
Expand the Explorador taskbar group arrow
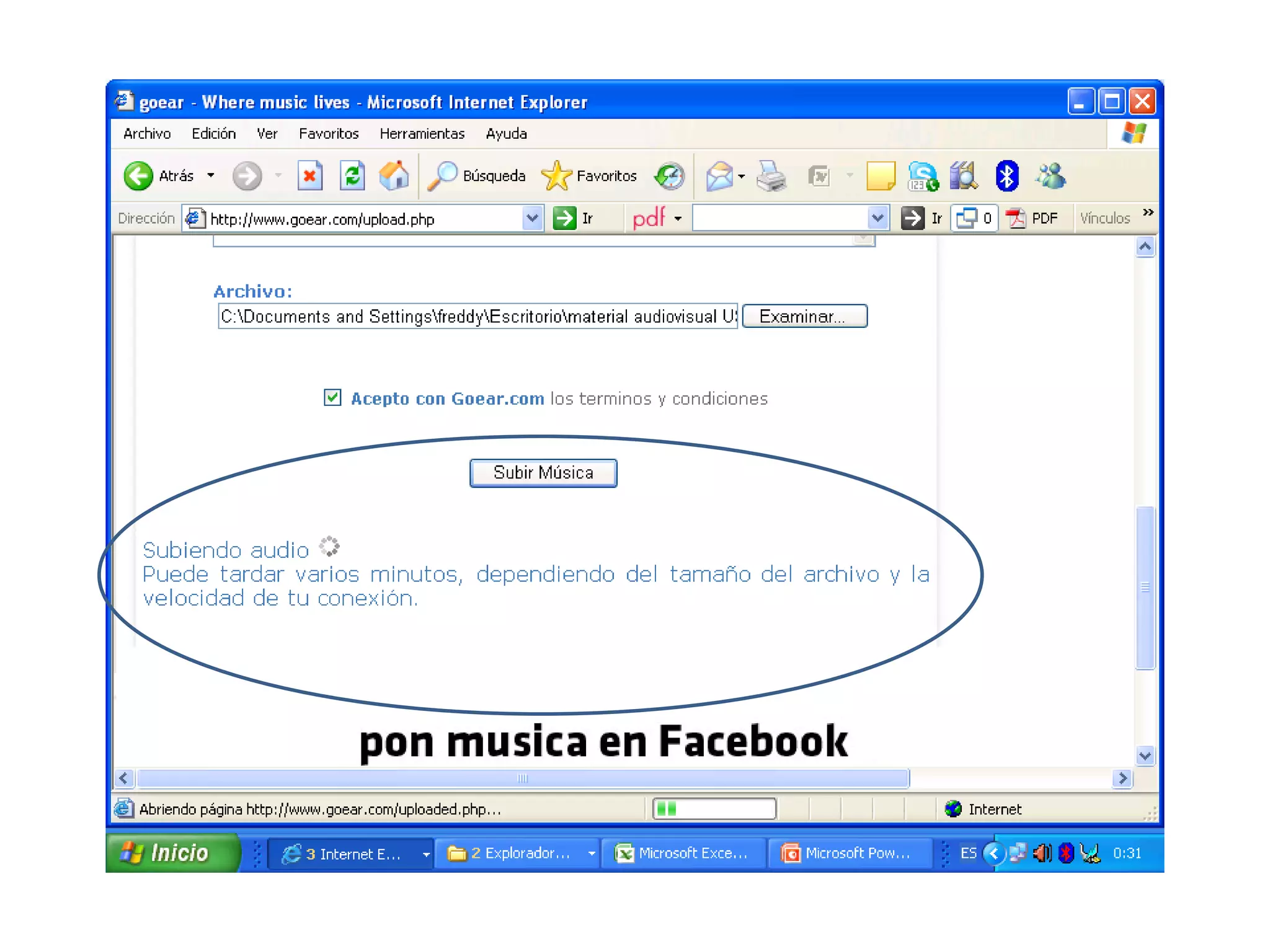[x=592, y=854]
